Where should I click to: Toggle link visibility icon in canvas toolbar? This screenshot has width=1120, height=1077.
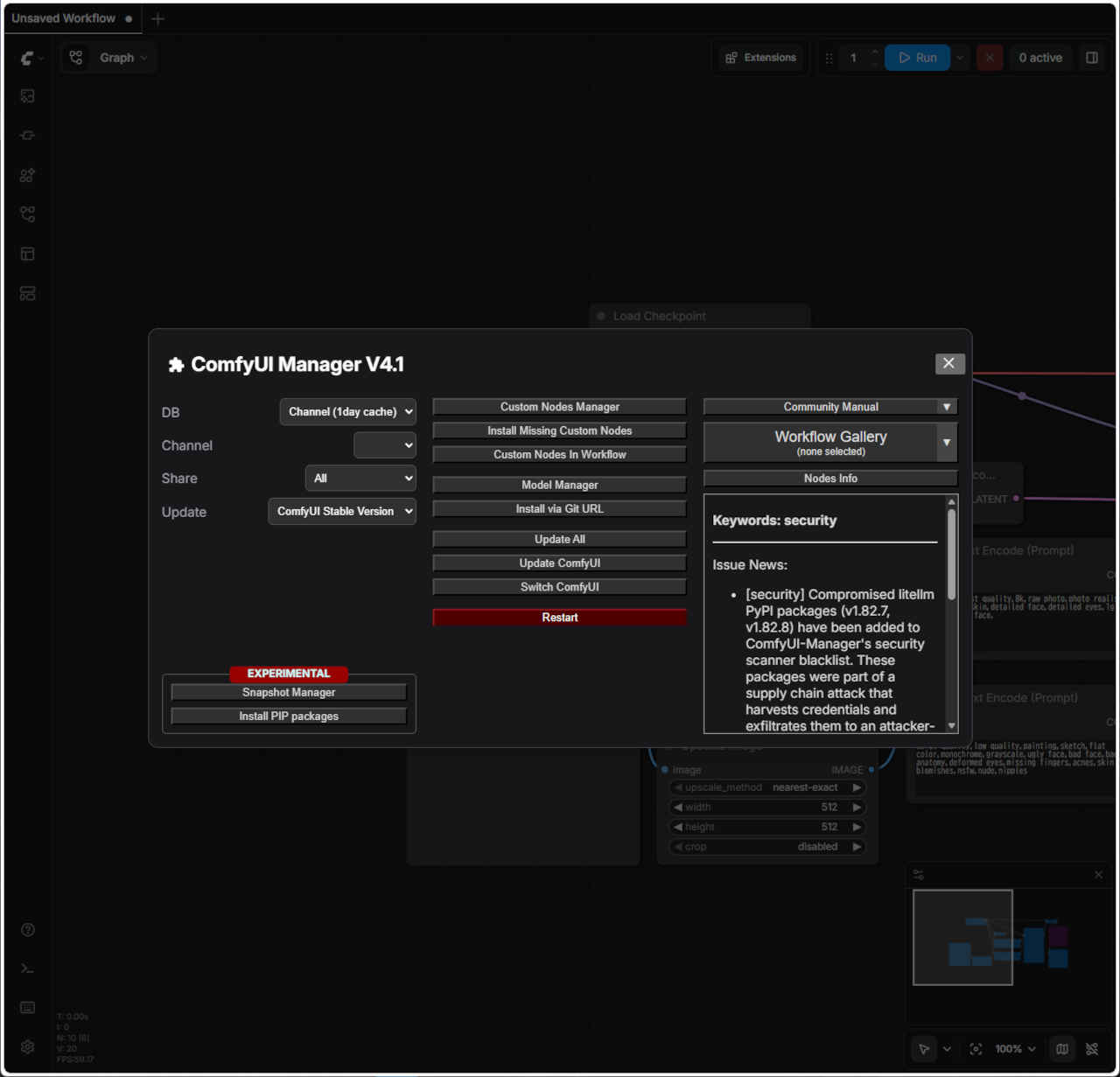tap(1092, 1049)
